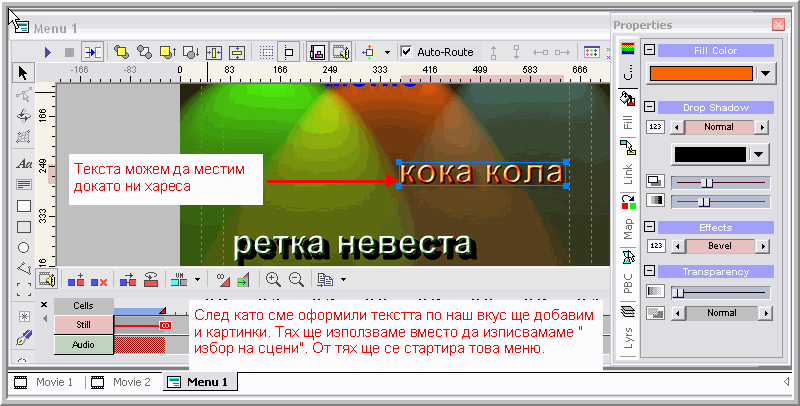Collapse the Transparency section
Screen dimensions: 800x406
pos(649,271)
